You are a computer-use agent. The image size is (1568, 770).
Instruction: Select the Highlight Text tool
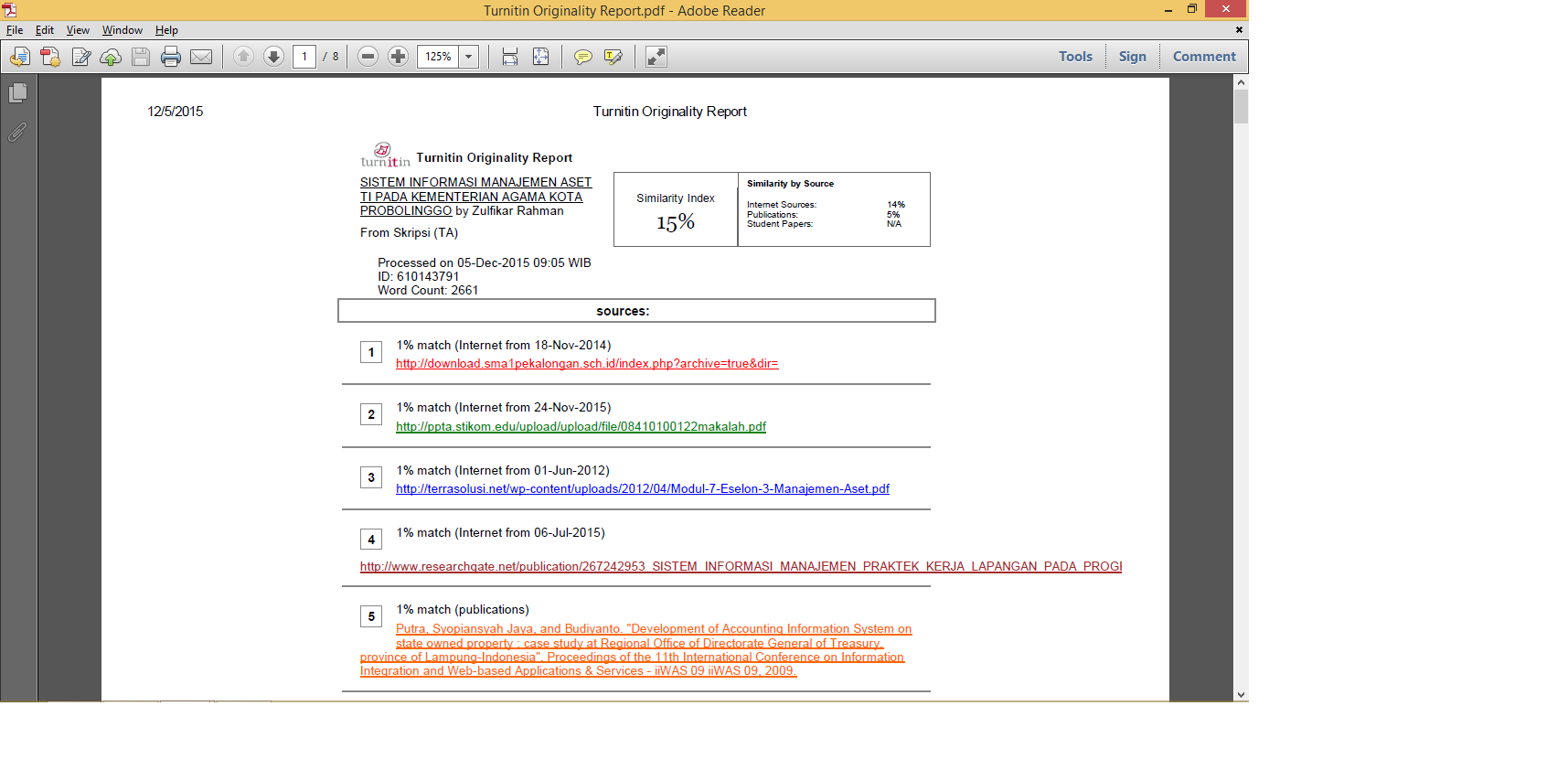coord(613,57)
